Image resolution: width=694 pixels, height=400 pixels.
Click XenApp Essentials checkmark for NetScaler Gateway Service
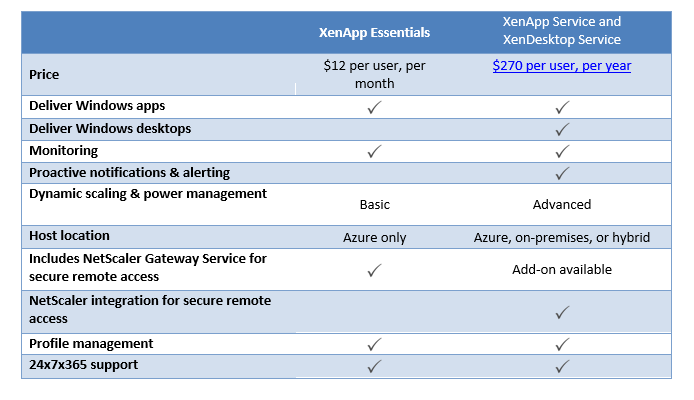tap(374, 269)
